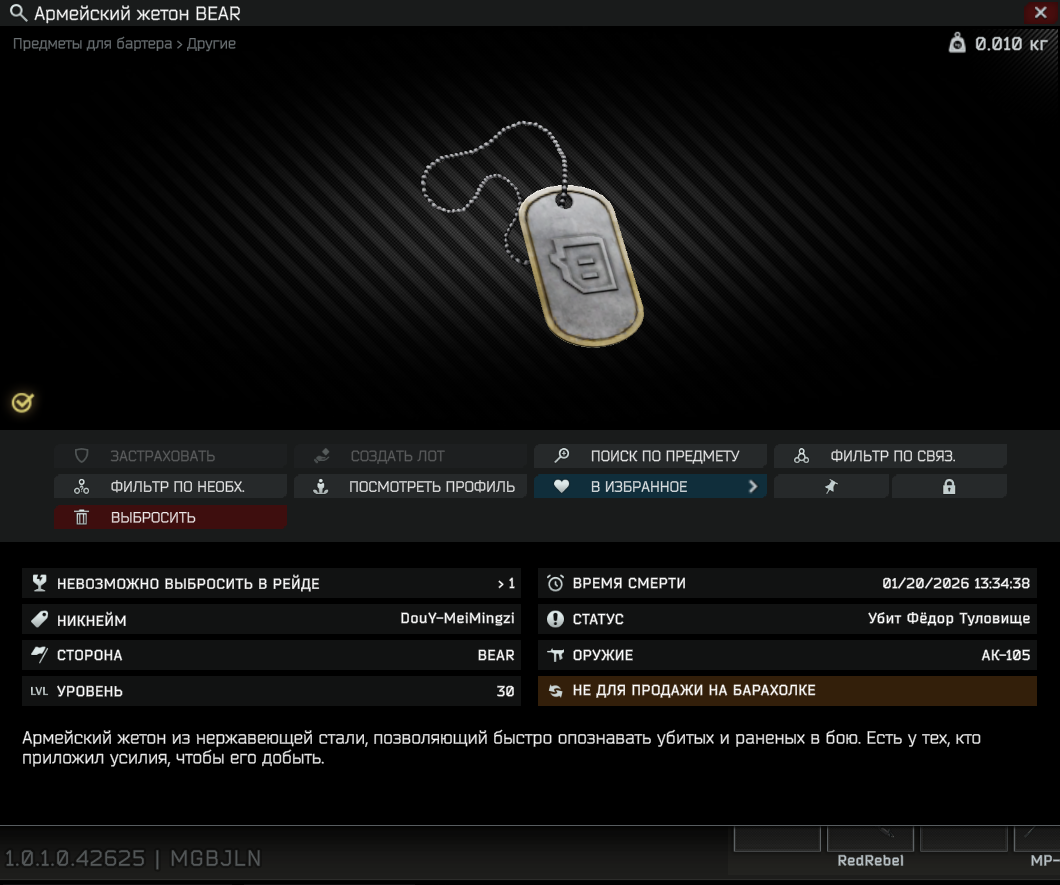This screenshot has height=885, width=1060.
Task: Click the exchange arrows icon in flea banner
Action: [555, 690]
